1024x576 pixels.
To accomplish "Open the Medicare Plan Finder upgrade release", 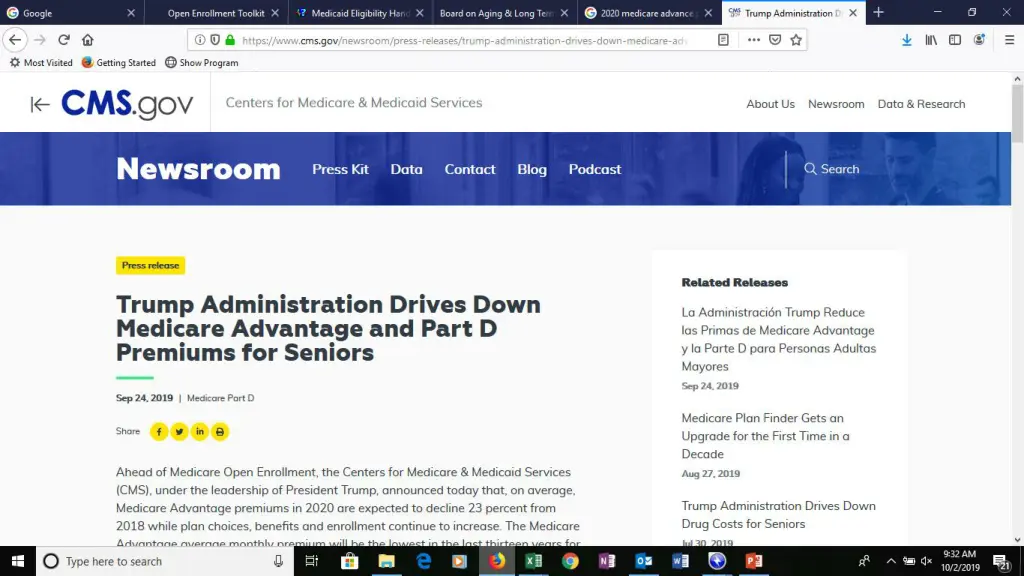I will coord(765,436).
